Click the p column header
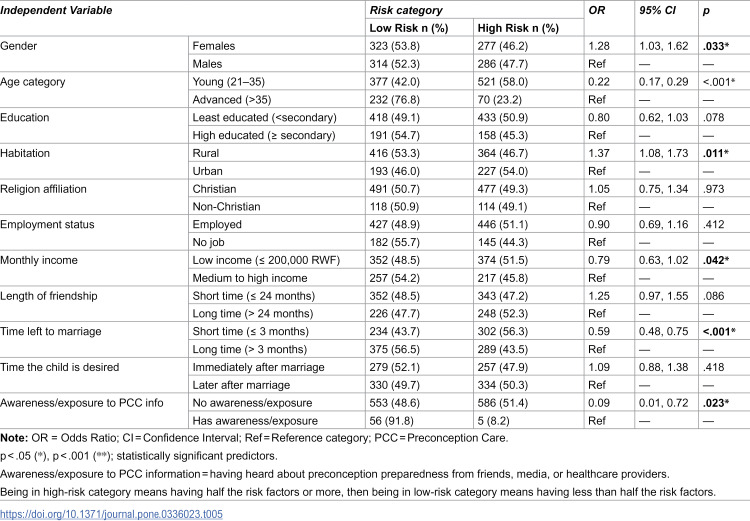This screenshot has width=750, height=521. [706, 11]
